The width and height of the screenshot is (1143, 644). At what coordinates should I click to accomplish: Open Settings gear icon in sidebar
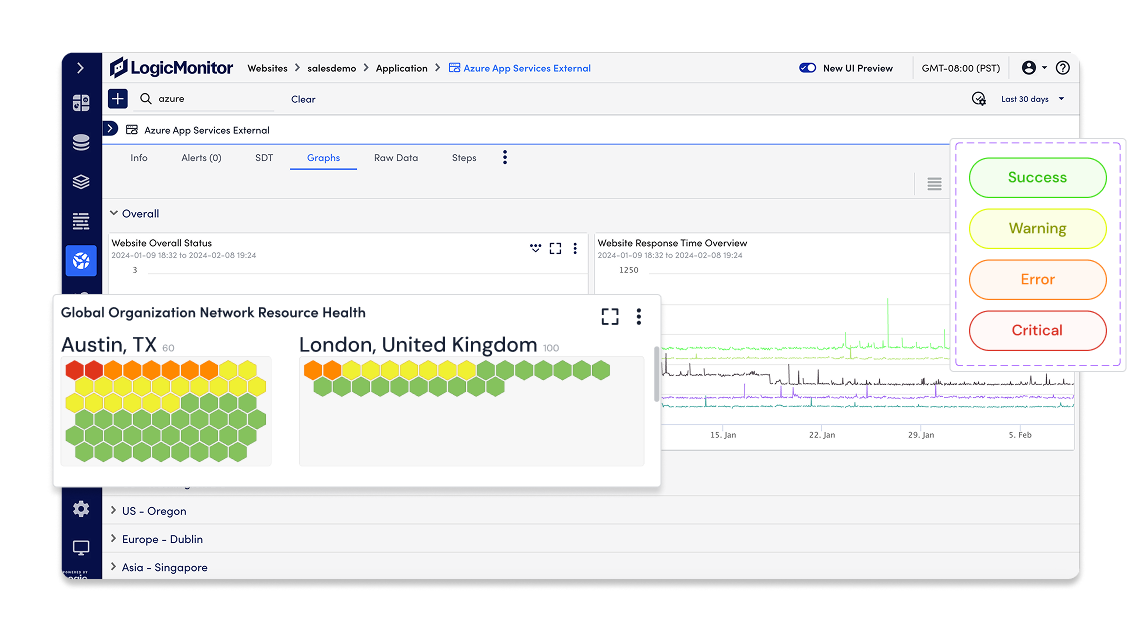[x=81, y=508]
